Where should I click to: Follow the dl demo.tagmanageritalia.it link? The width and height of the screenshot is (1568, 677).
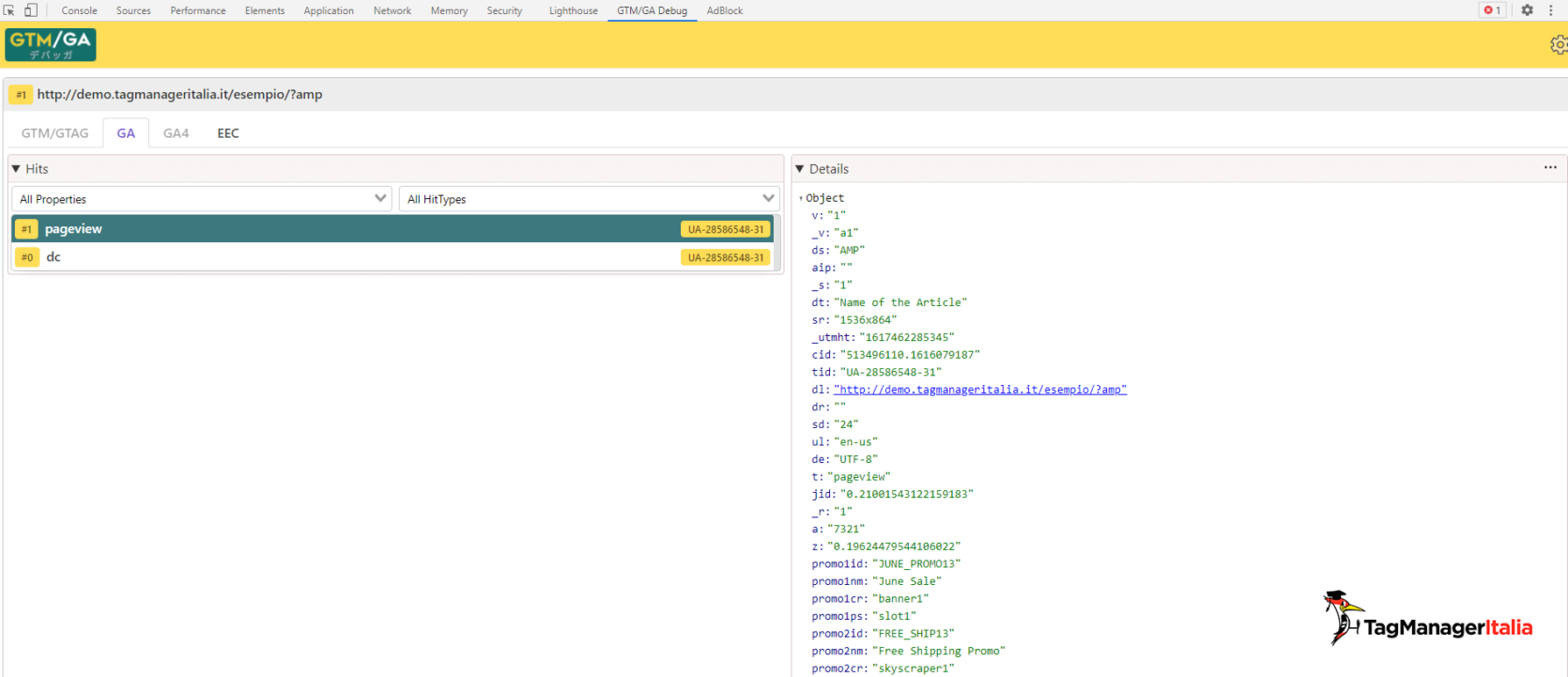[x=979, y=390]
